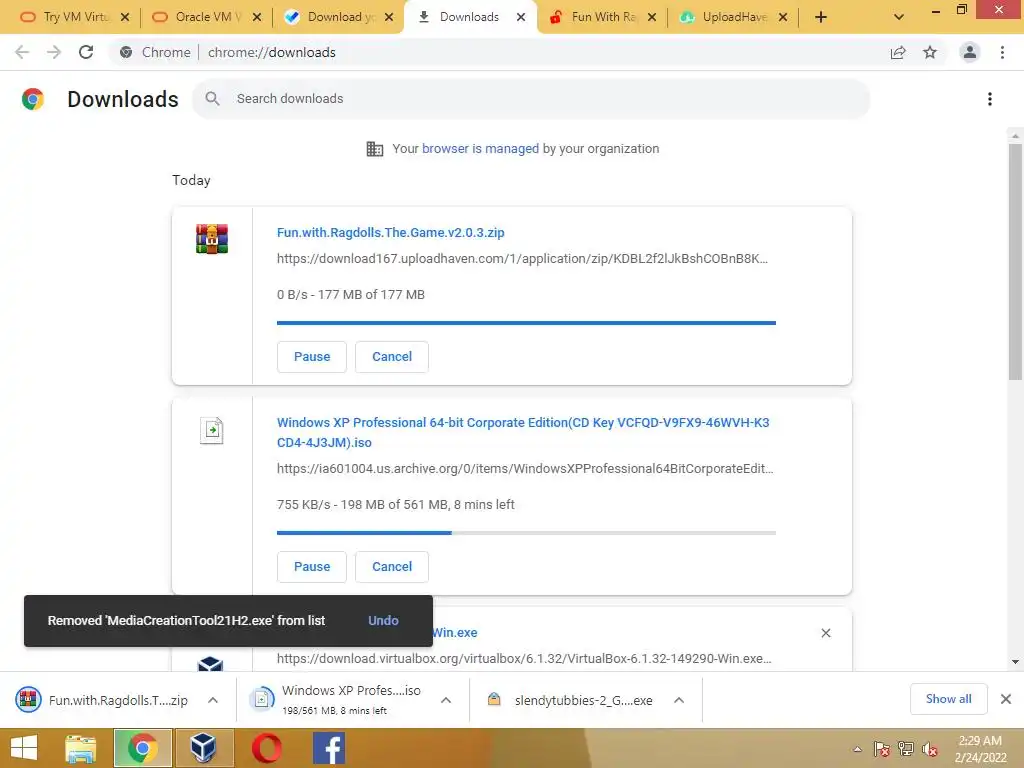This screenshot has width=1024, height=768.
Task: Close the Fun With Ra tab
Action: 651,17
